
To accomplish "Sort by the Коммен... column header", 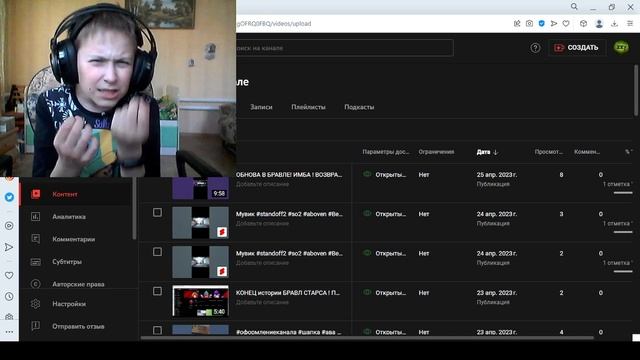I will 587,152.
